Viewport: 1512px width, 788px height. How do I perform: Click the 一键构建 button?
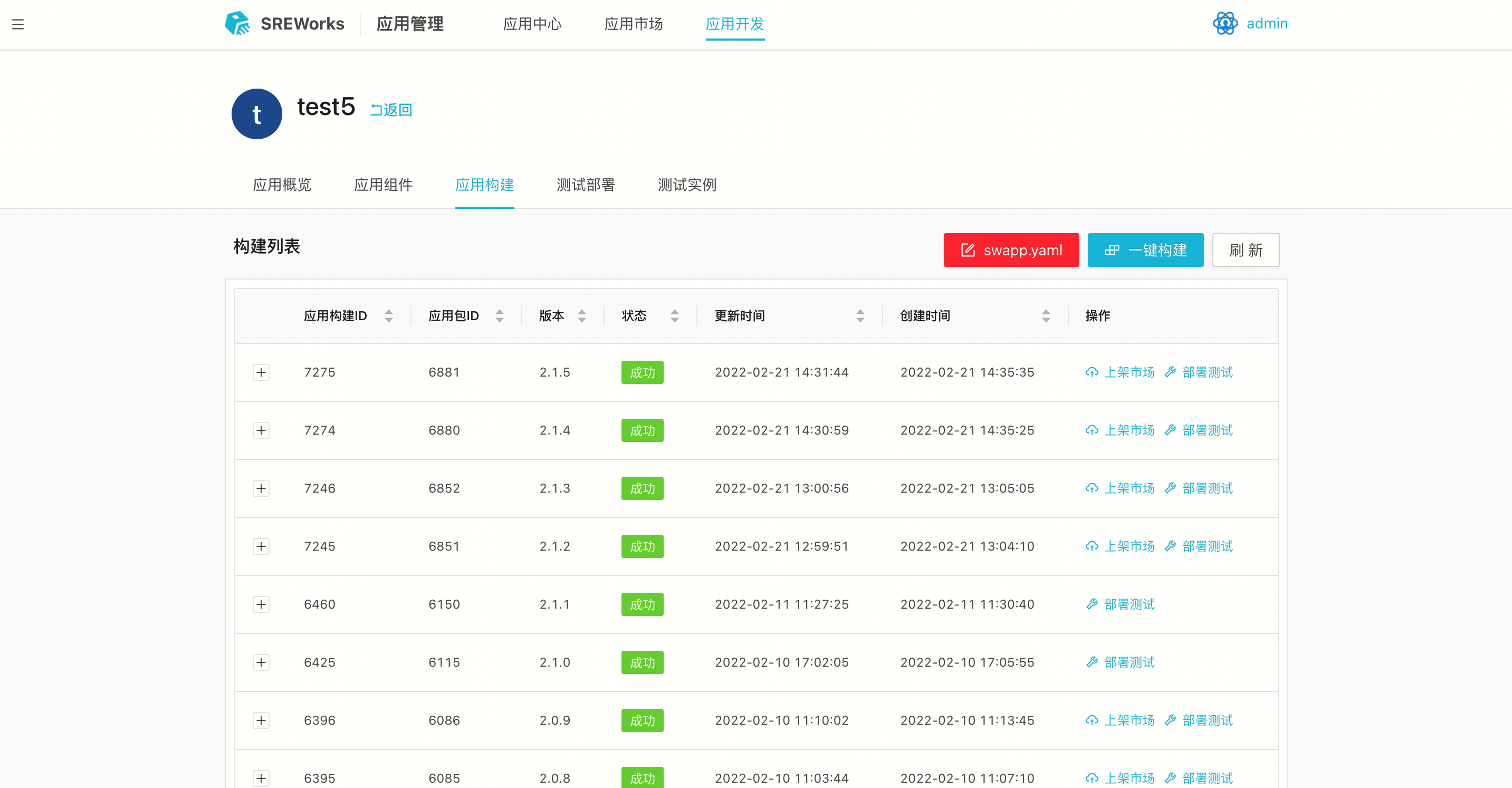1145,250
